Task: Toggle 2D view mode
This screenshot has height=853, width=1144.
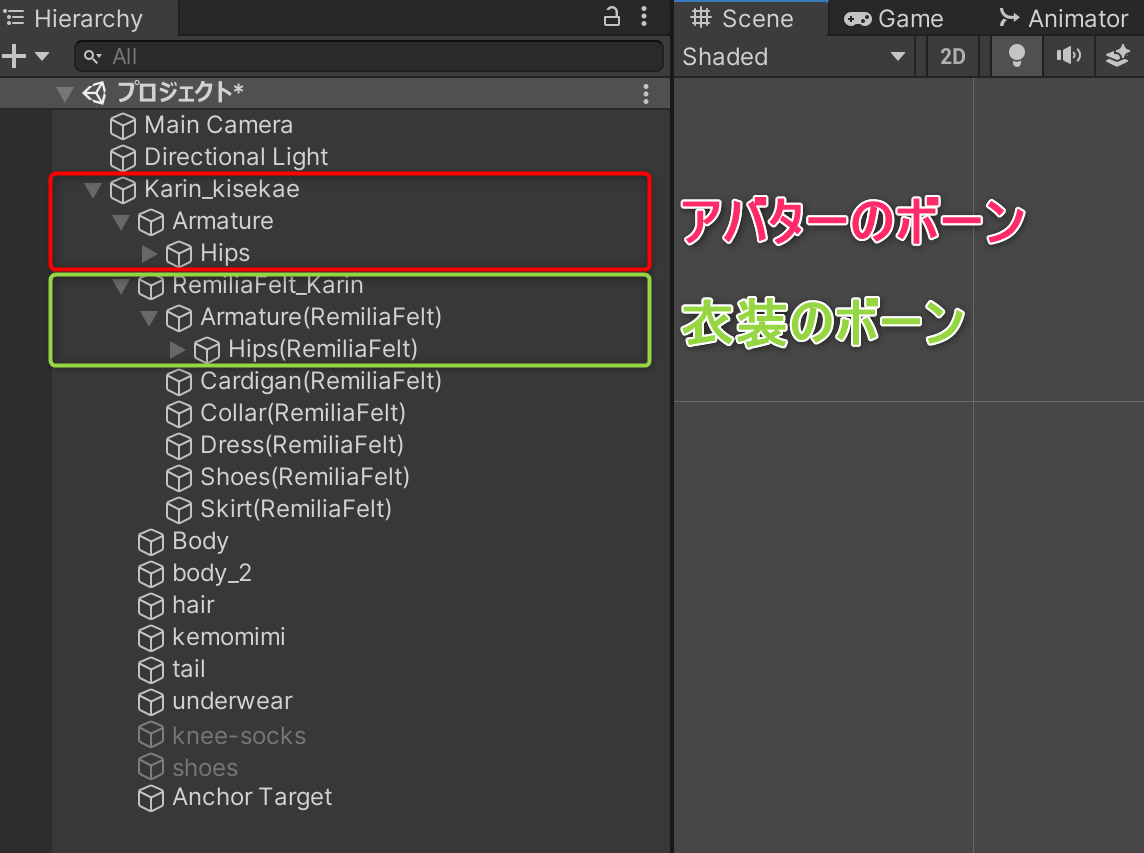Action: (952, 56)
